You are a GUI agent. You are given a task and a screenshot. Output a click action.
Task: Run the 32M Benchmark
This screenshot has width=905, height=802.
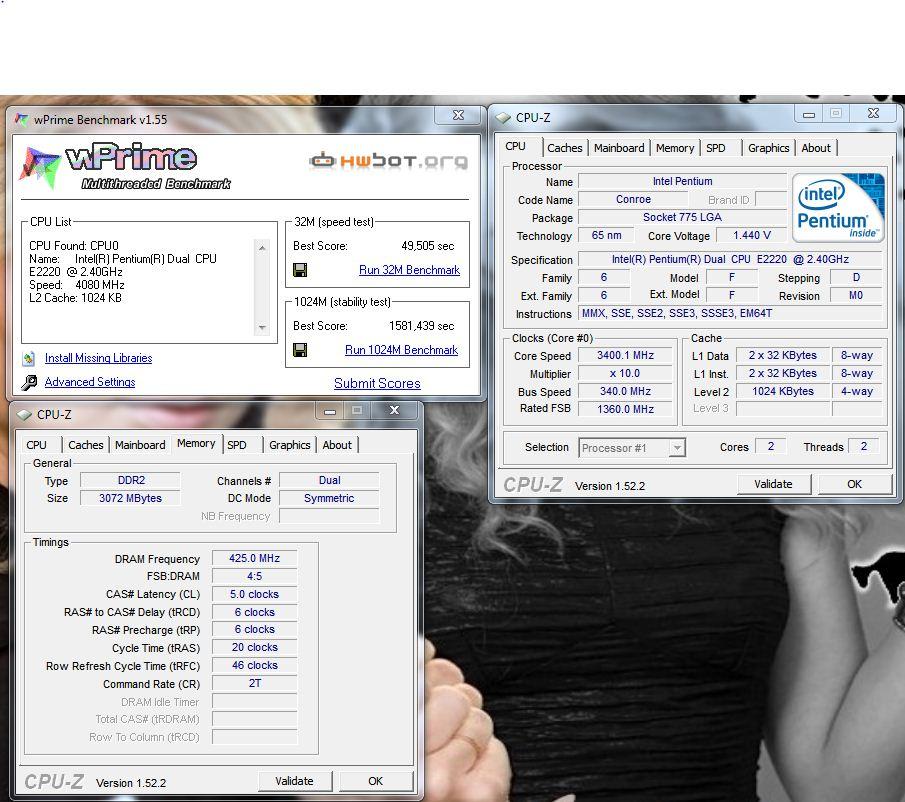coord(409,270)
